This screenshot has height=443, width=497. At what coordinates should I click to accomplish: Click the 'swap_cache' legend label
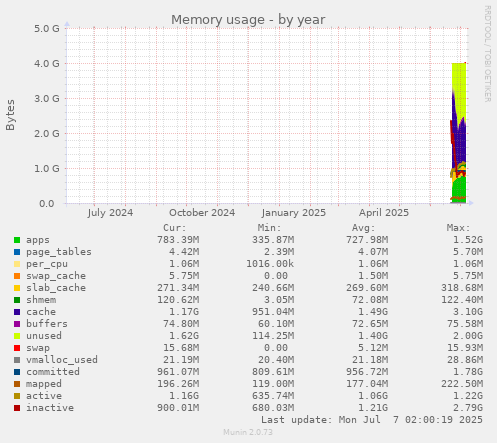(x=56, y=276)
